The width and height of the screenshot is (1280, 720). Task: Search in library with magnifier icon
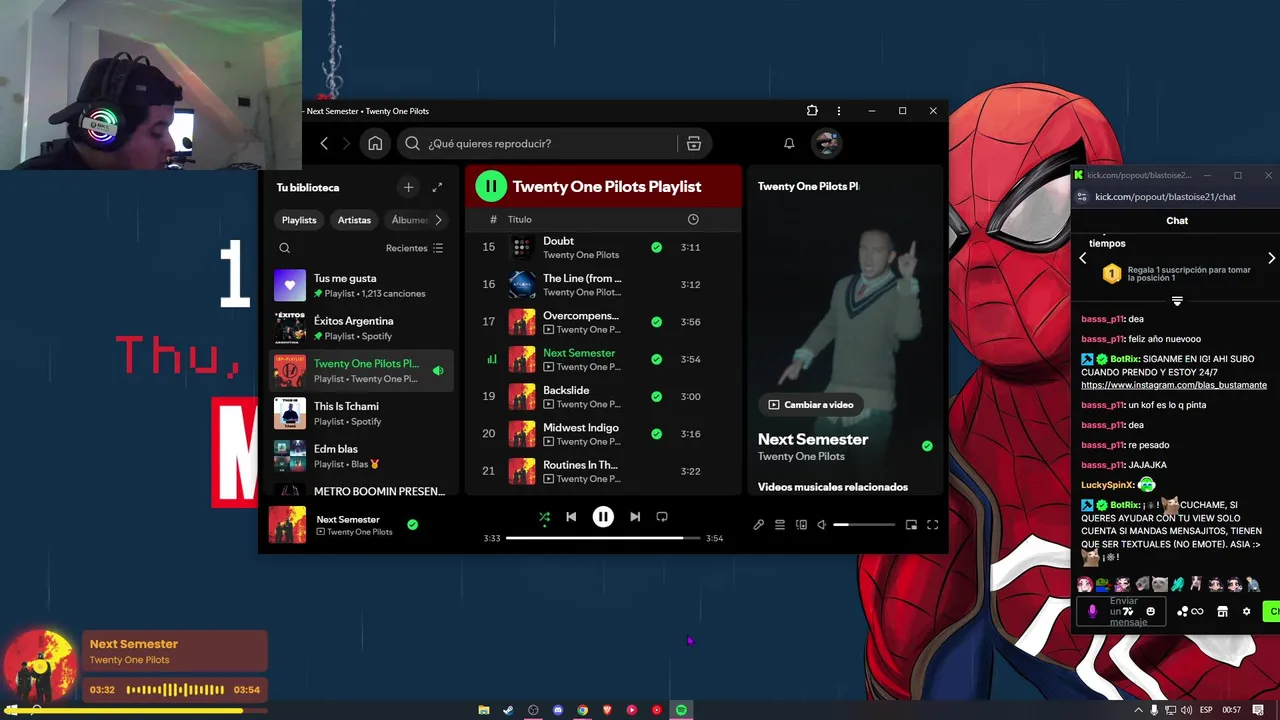pos(285,248)
